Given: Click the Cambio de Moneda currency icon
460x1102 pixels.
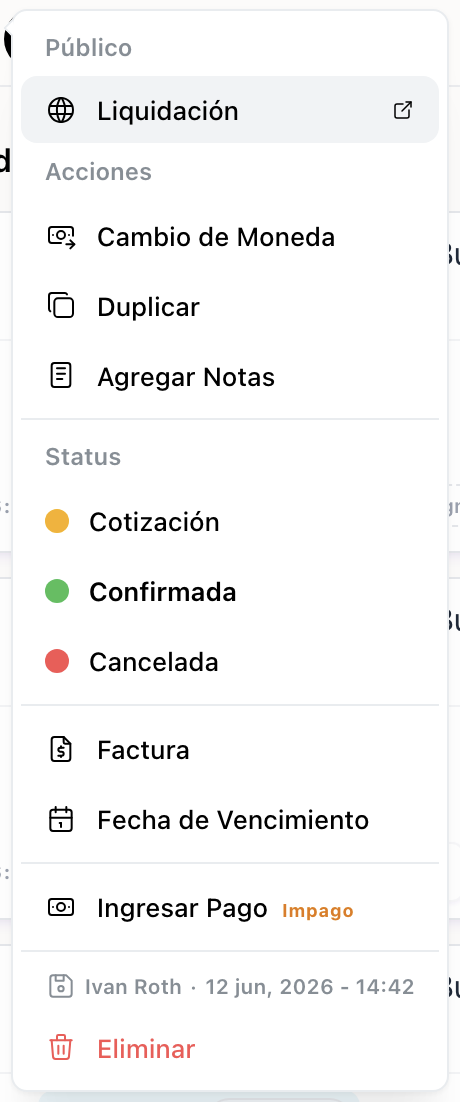Looking at the screenshot, I should (x=61, y=237).
